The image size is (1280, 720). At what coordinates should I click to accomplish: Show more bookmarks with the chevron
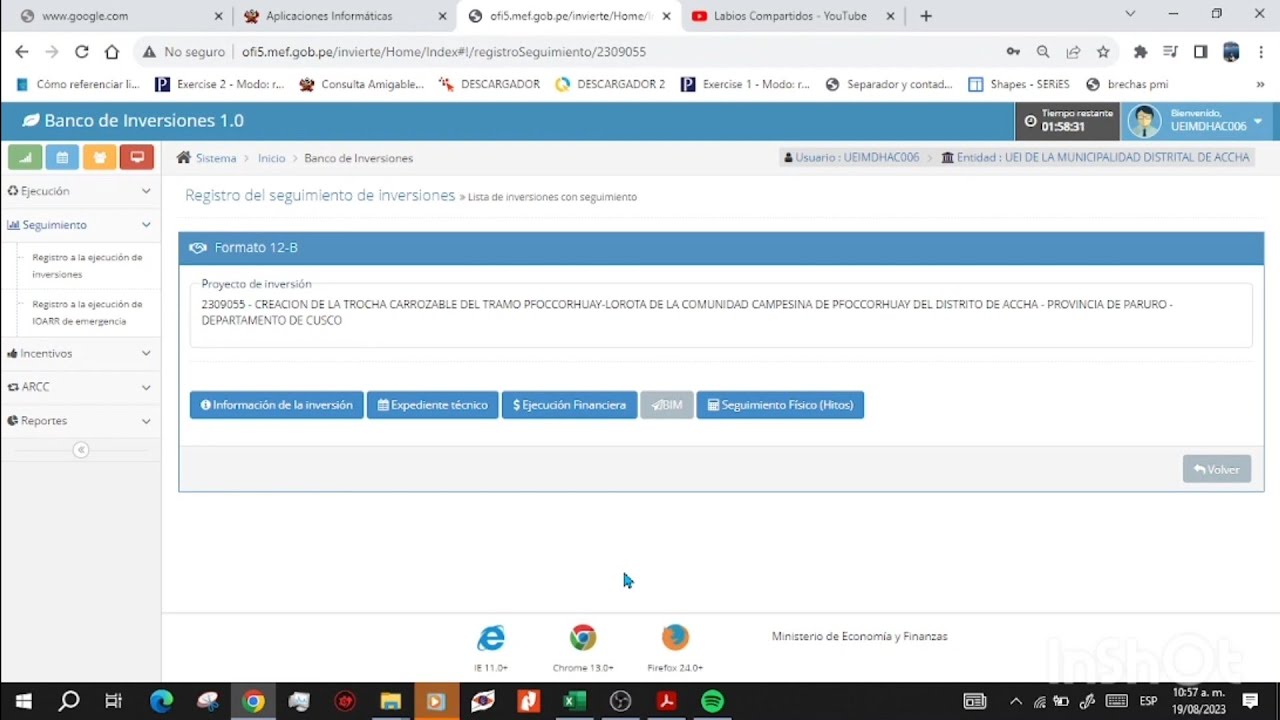[1262, 85]
